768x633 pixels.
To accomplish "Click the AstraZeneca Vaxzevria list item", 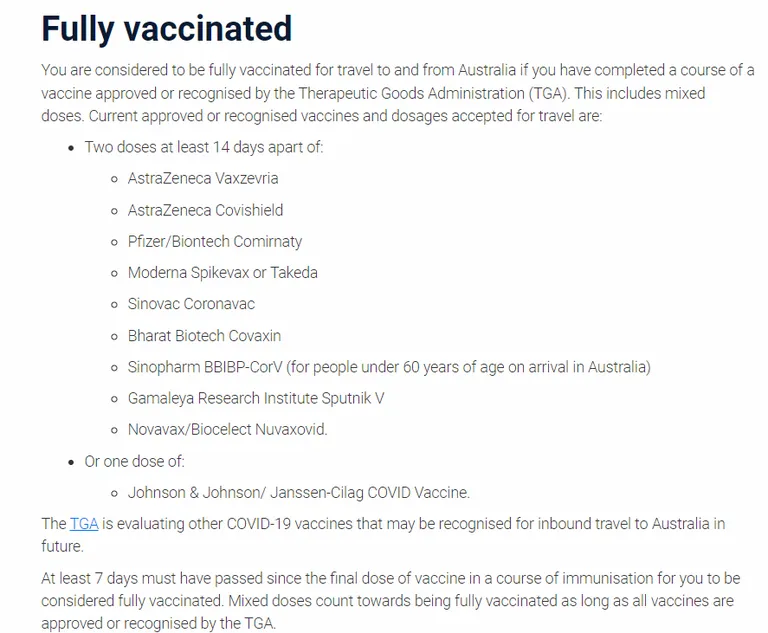I will click(203, 178).
